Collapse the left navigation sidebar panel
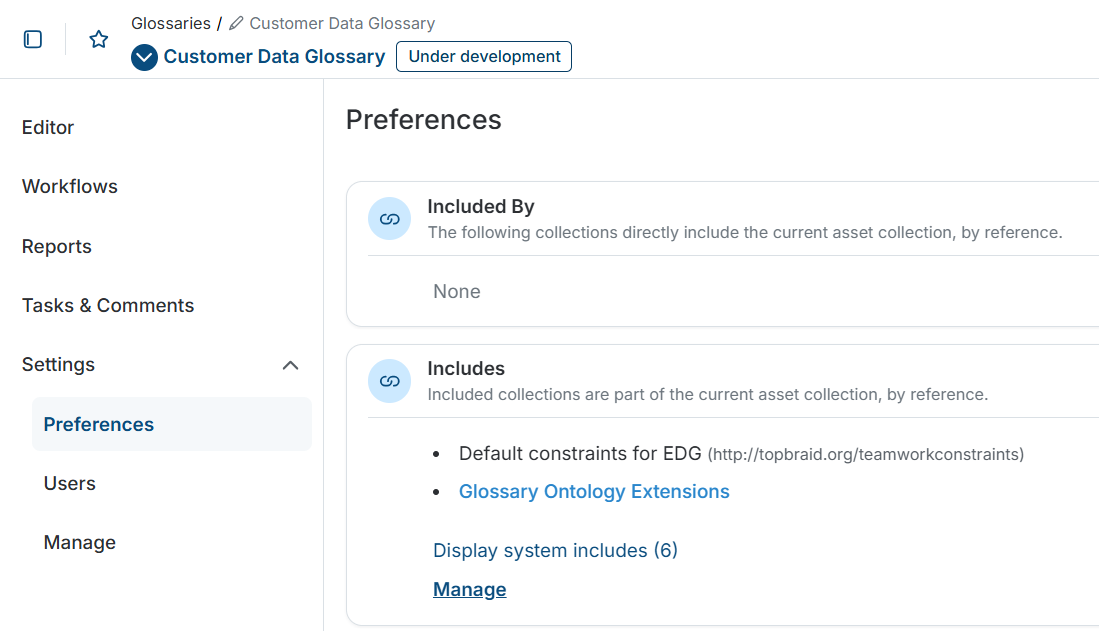 (x=33, y=38)
